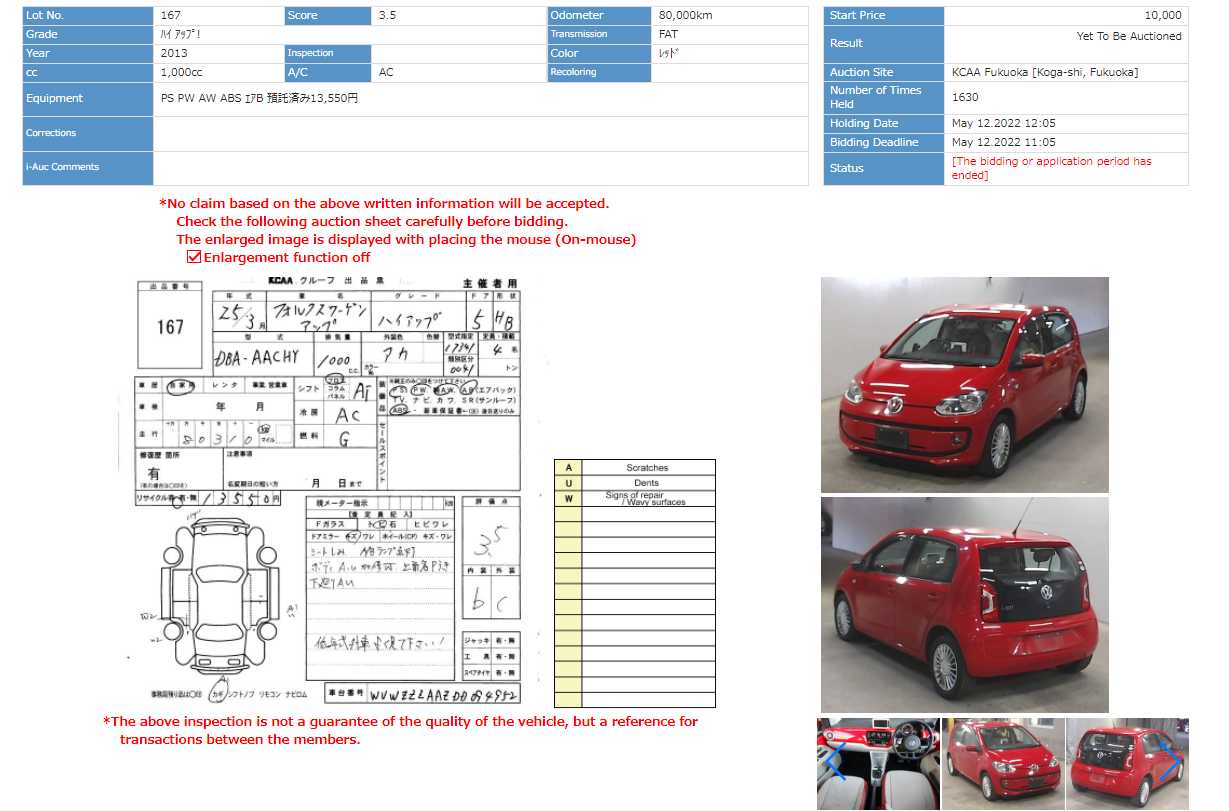
Task: Click the 'U' Dents legend row
Action: (635, 483)
